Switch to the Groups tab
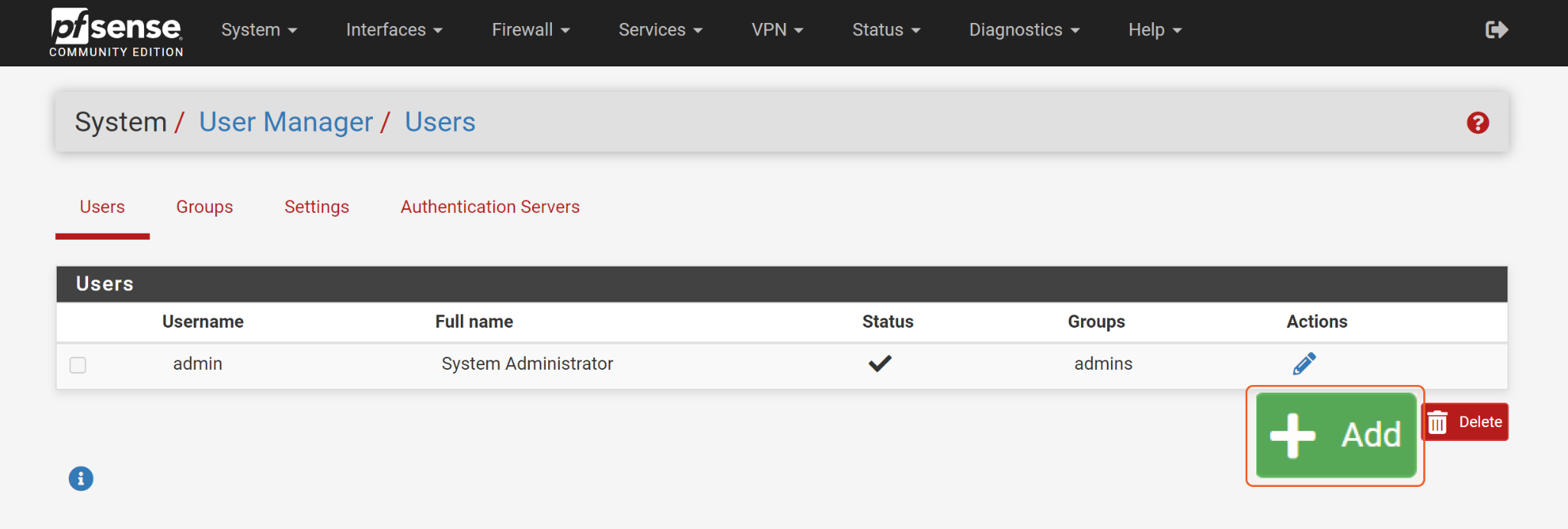The width and height of the screenshot is (1568, 529). point(204,207)
